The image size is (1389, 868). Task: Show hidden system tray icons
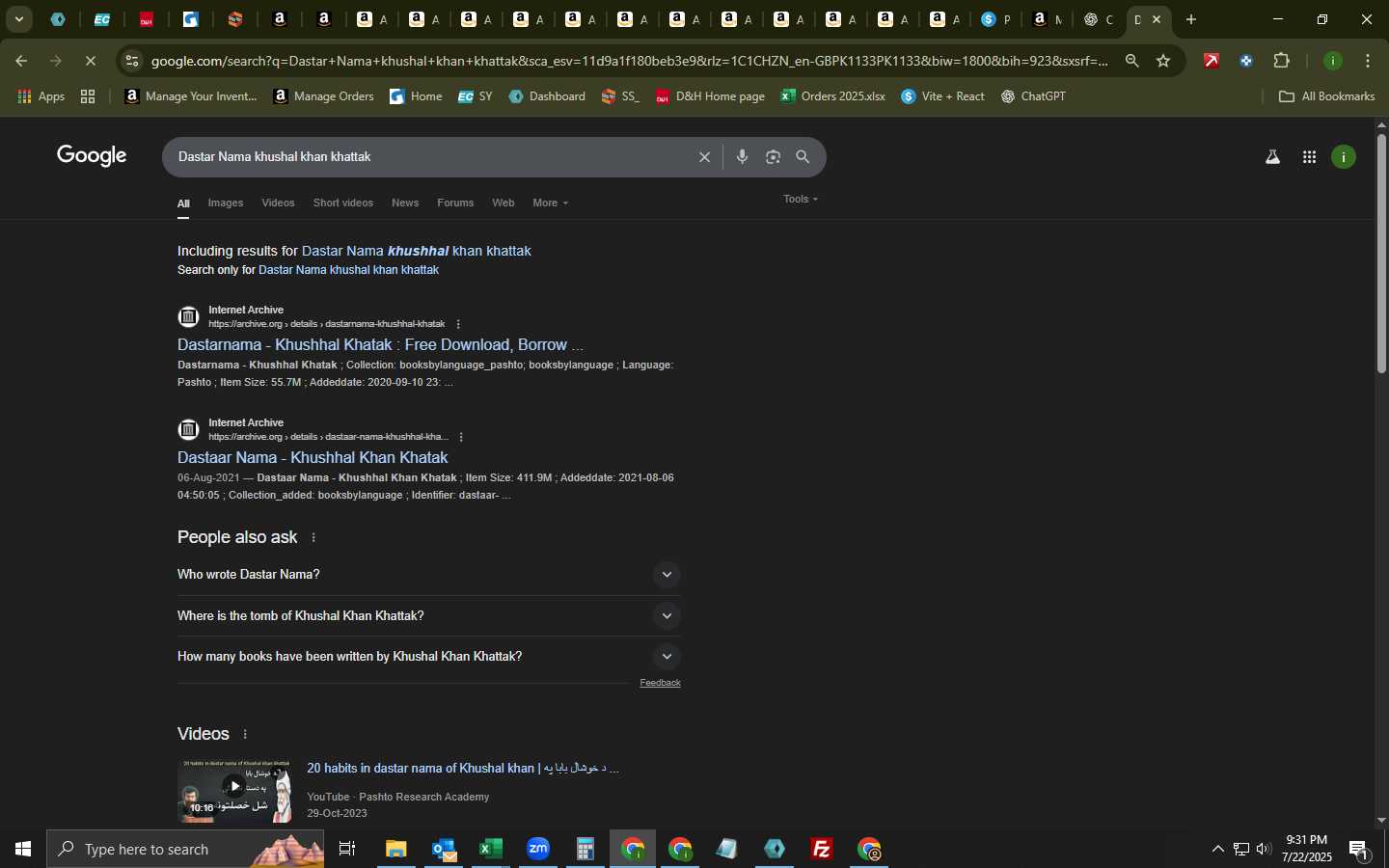click(x=1217, y=849)
